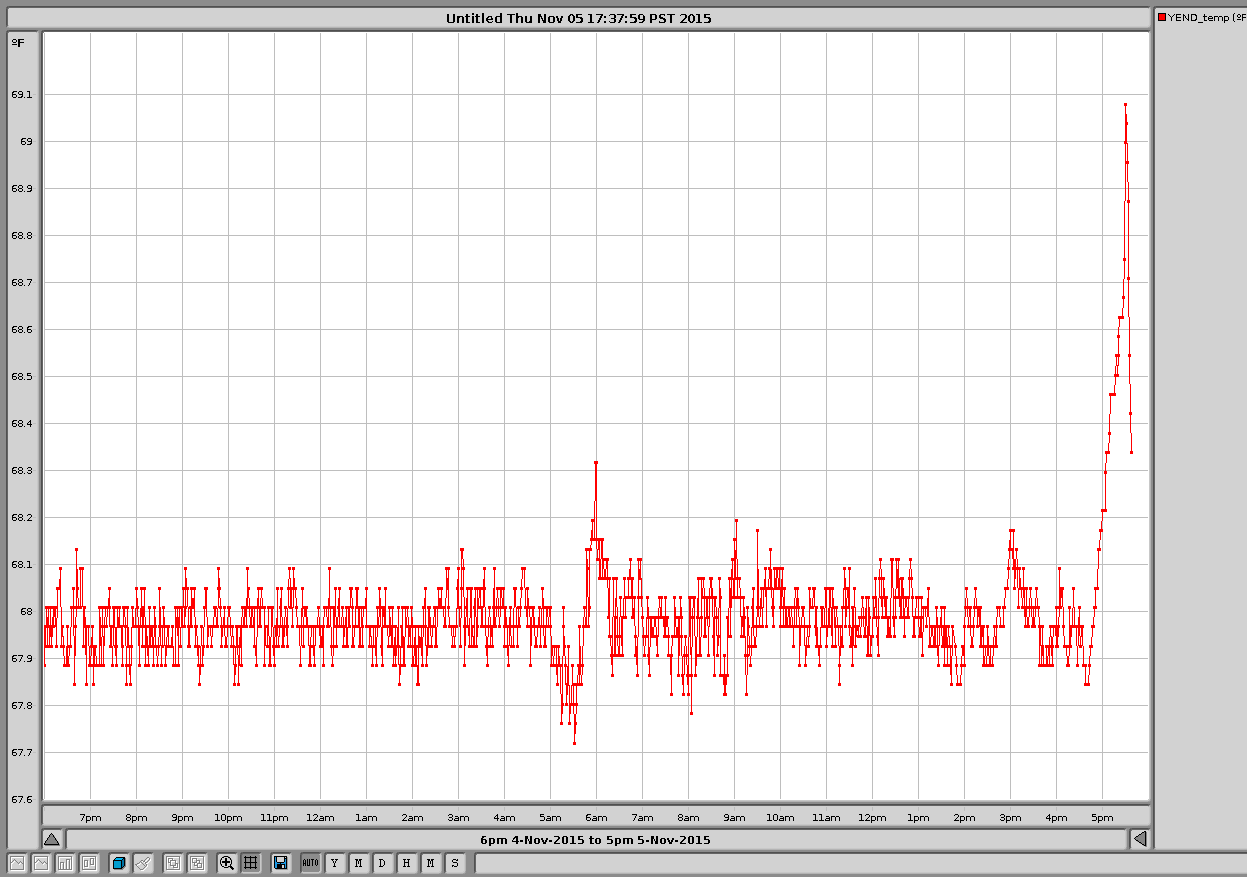Click the 67.6 y-axis label
Viewport: 1247px width, 877px height.
[x=21, y=799]
